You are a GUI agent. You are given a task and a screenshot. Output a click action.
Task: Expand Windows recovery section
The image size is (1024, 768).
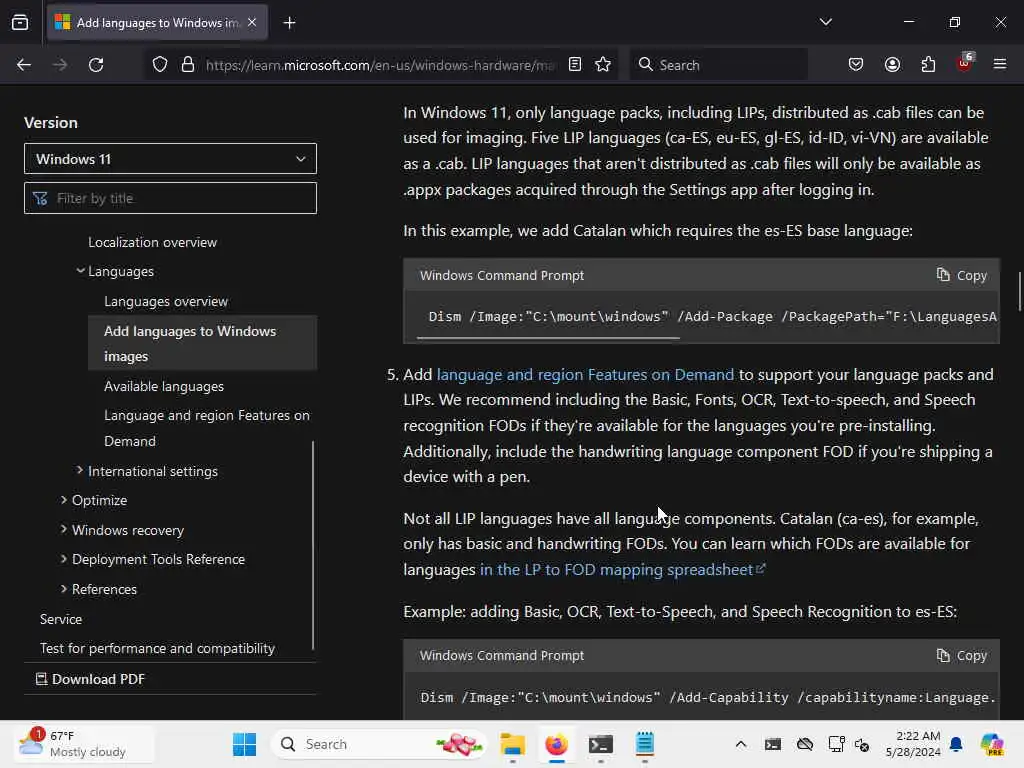(x=64, y=530)
